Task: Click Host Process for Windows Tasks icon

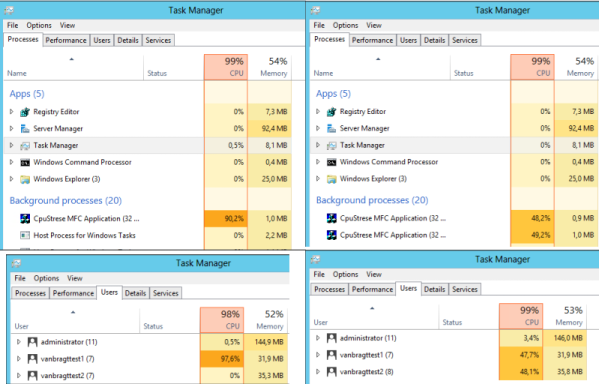Action: pos(25,235)
